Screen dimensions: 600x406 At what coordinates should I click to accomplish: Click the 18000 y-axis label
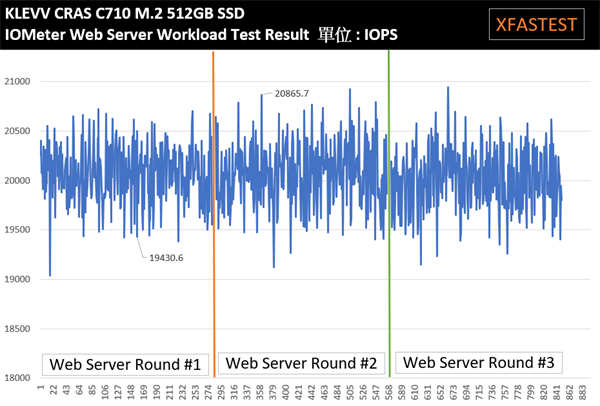[x=17, y=378]
